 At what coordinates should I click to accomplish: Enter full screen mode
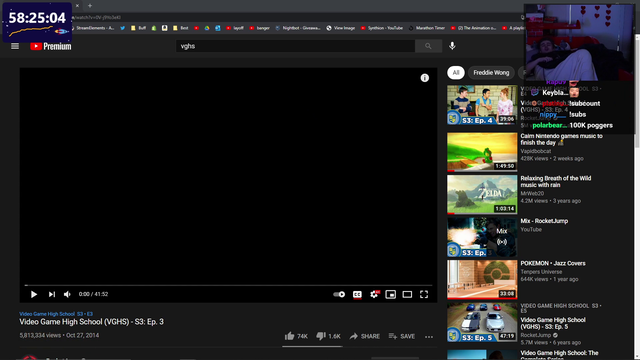point(424,294)
